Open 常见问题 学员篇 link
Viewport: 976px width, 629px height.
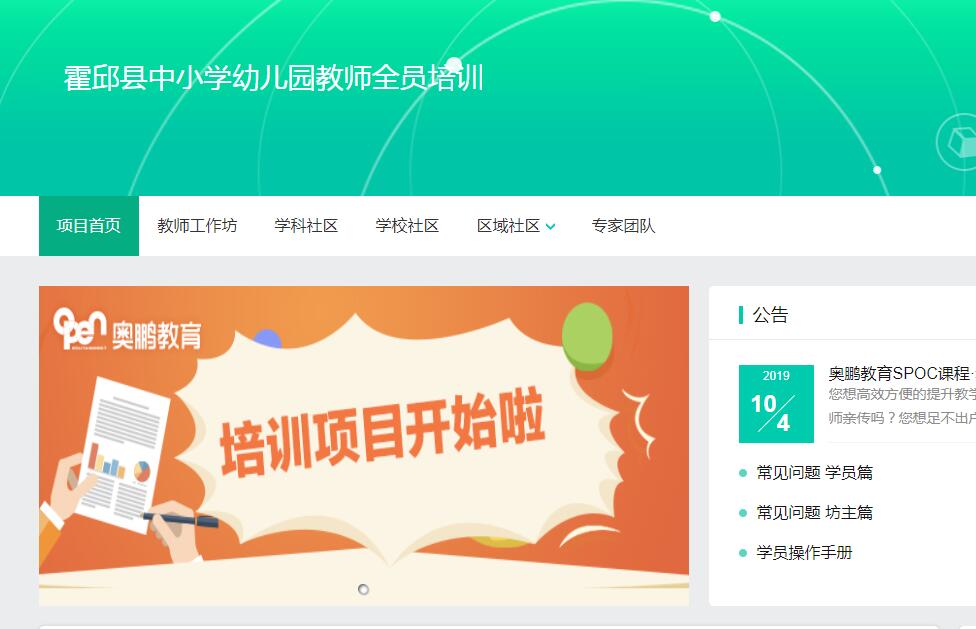(x=814, y=473)
